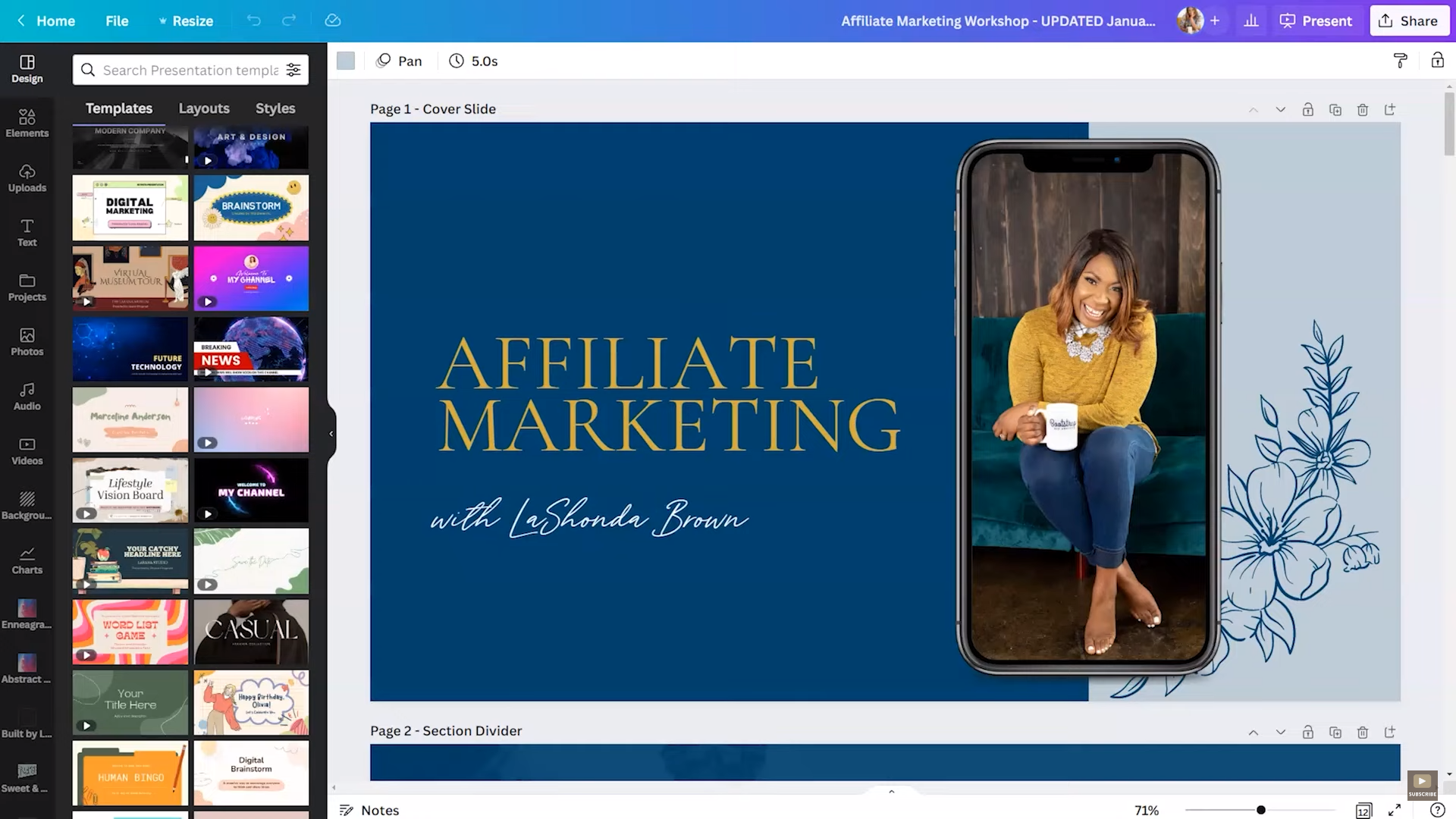This screenshot has width=1456, height=819.
Task: Open search filter options icon
Action: pyautogui.click(x=293, y=70)
